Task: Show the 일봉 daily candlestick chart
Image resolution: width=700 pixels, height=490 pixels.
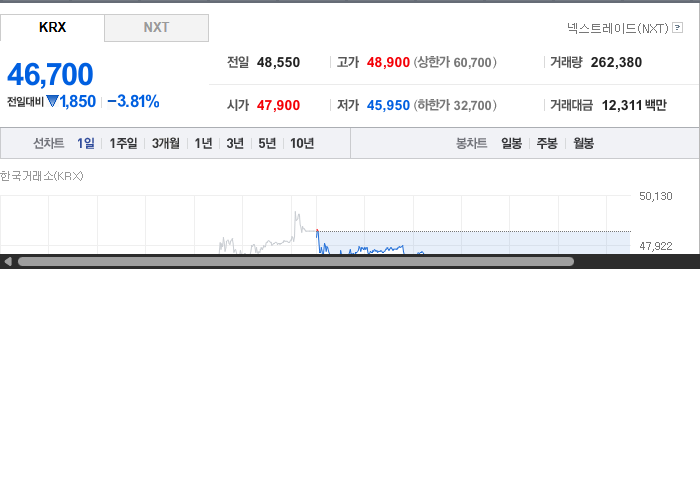Action: [x=511, y=143]
